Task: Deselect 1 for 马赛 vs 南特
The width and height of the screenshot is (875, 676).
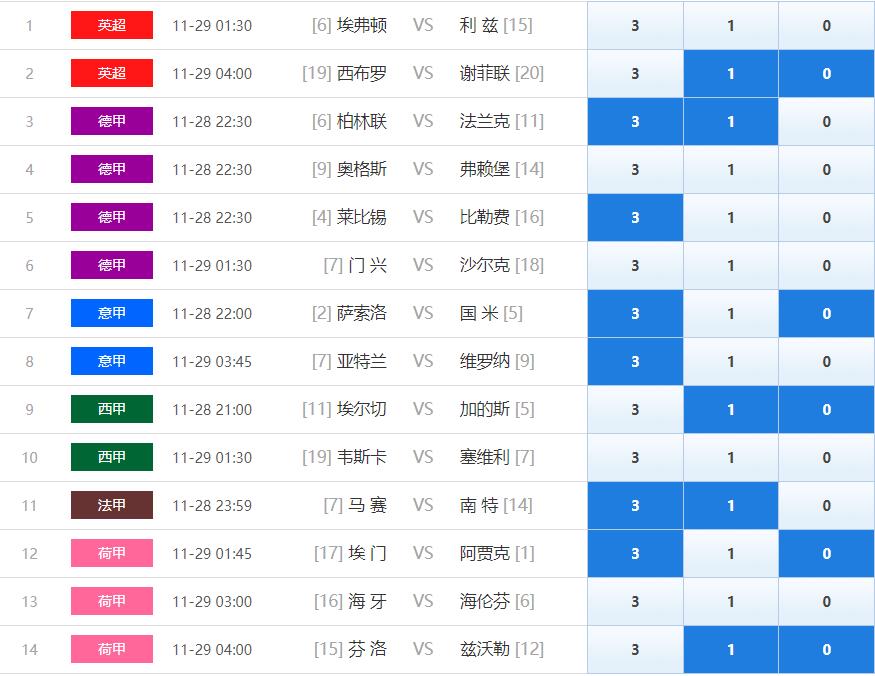Action: click(731, 505)
